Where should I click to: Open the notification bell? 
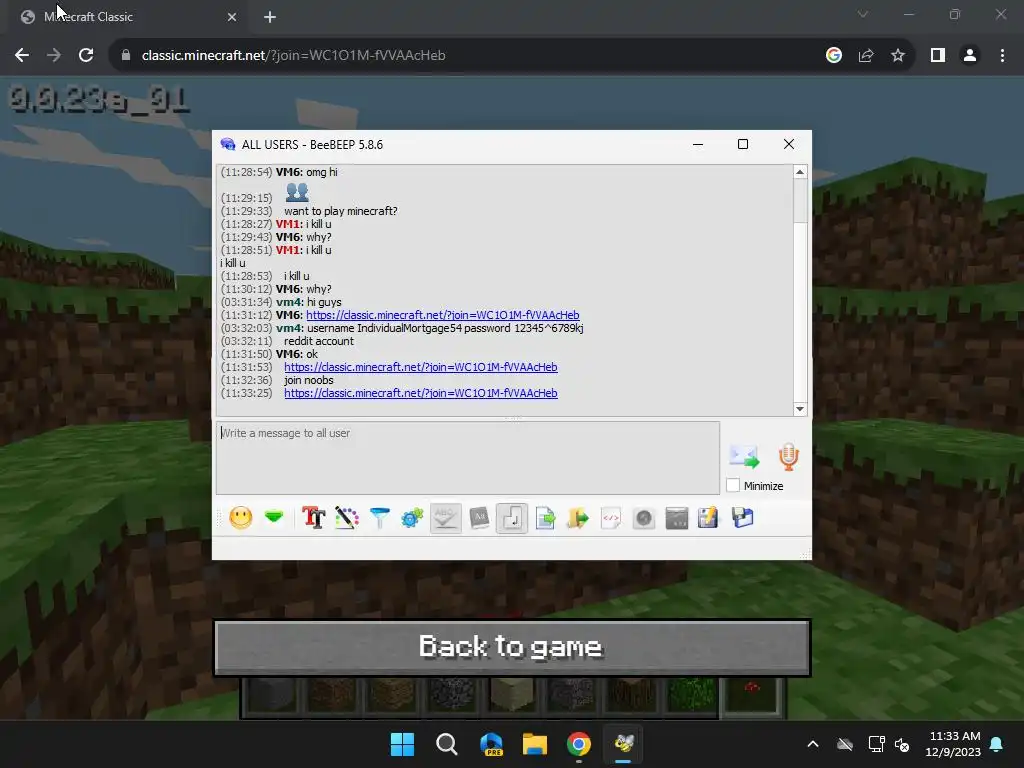997,744
